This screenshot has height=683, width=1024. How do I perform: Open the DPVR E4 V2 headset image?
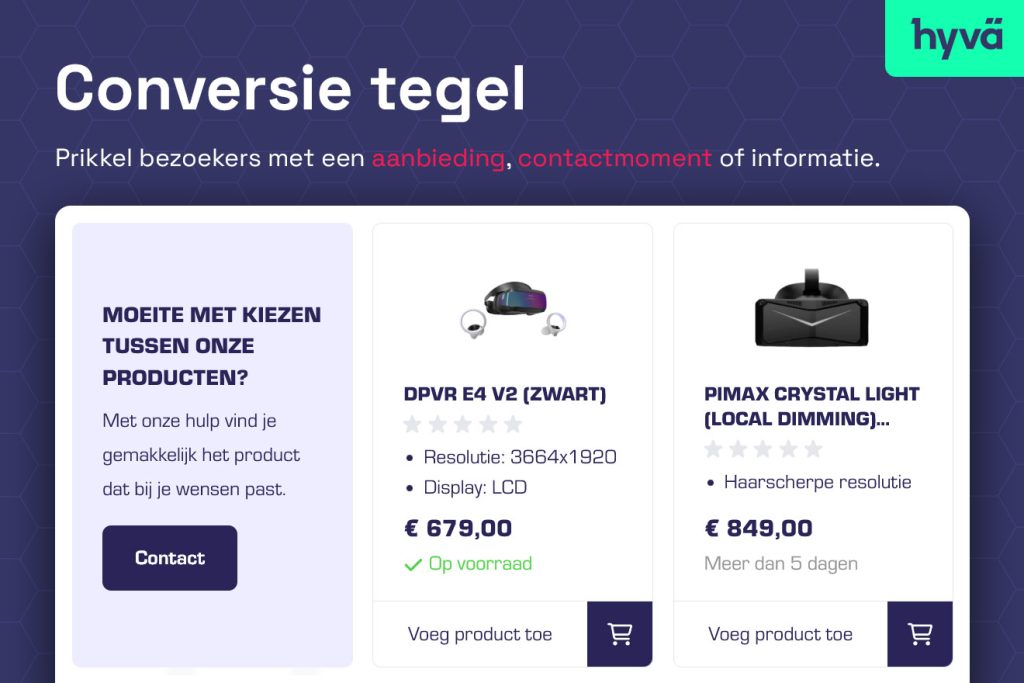[513, 307]
